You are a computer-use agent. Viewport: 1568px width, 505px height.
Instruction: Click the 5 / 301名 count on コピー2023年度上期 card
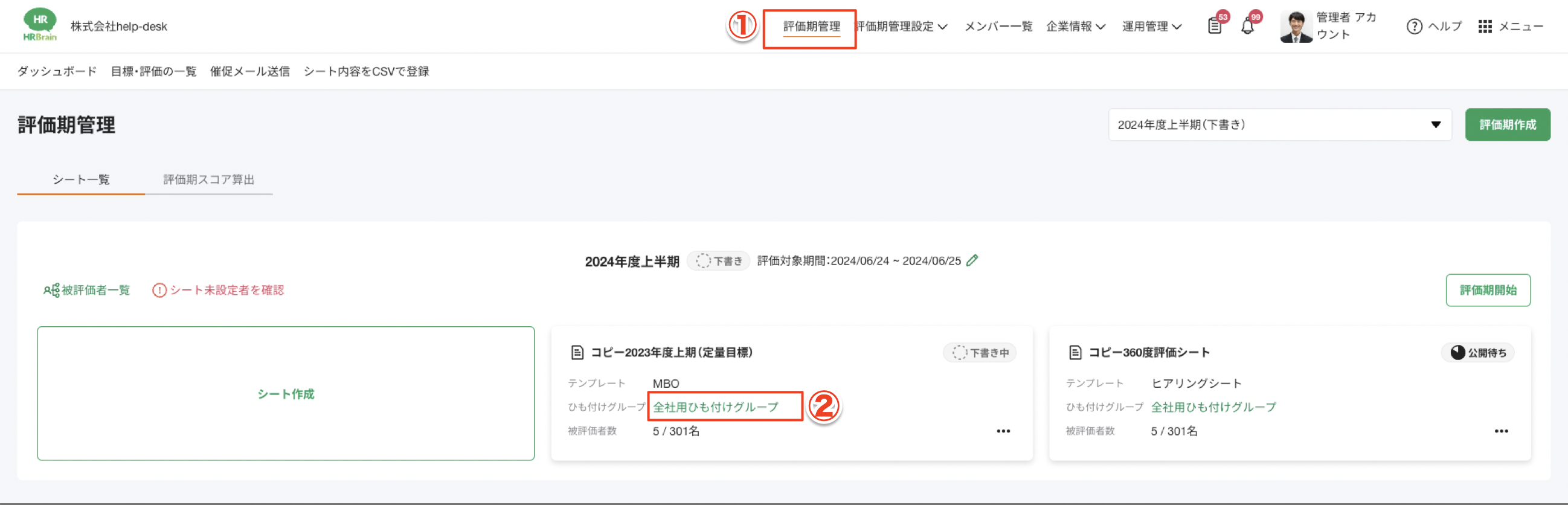tap(676, 431)
